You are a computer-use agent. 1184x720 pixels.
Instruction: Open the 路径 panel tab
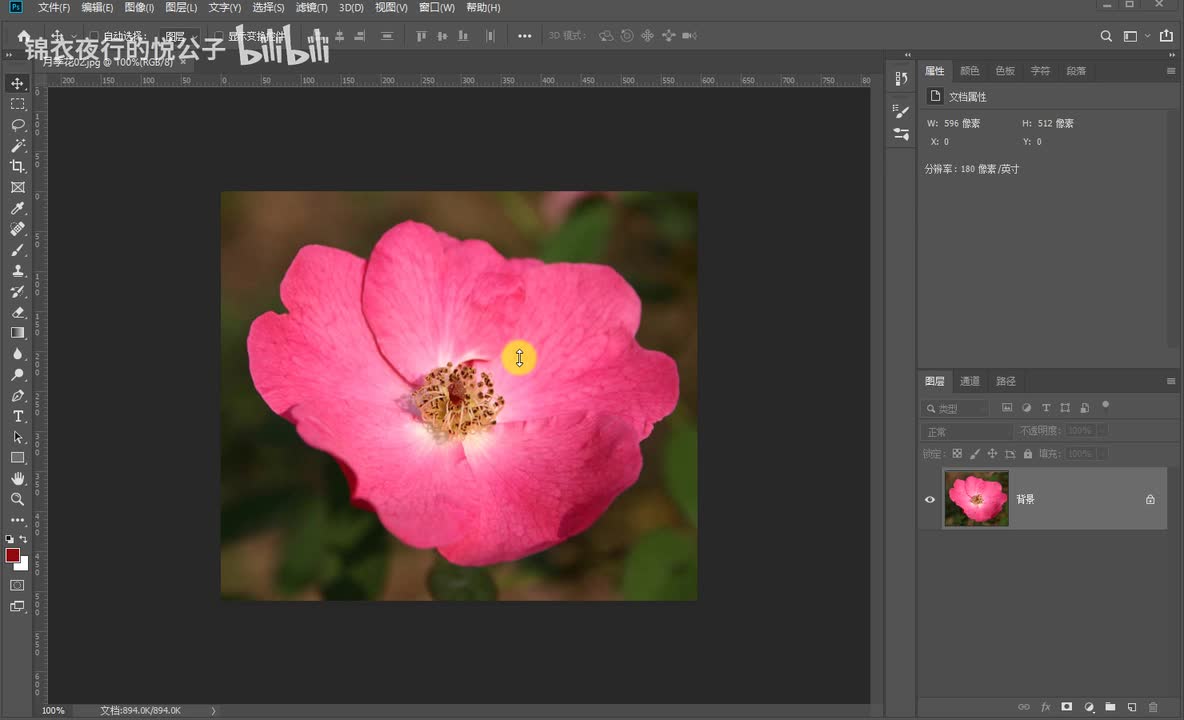(x=1006, y=381)
